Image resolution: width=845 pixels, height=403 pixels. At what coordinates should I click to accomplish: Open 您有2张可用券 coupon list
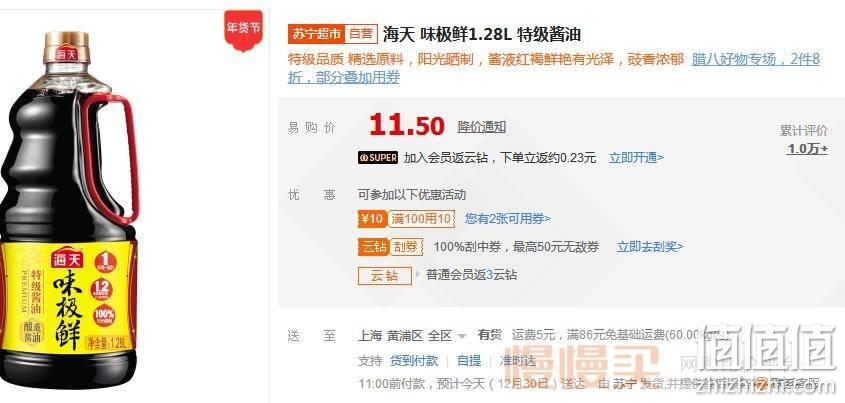tap(508, 219)
